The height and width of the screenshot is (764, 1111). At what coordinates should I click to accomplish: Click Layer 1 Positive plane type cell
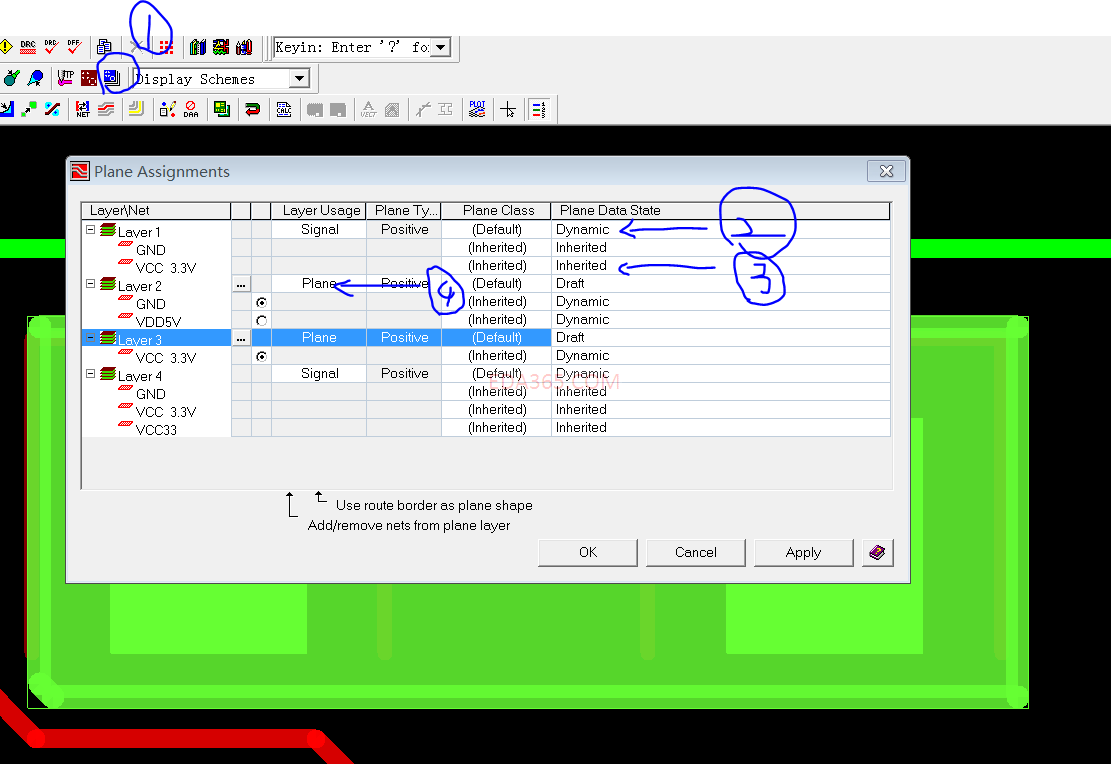404,230
